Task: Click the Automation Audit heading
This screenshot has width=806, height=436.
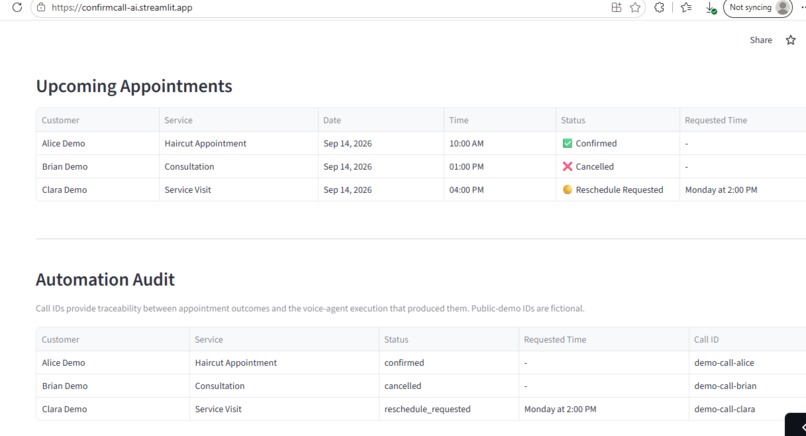Action: click(x=105, y=280)
